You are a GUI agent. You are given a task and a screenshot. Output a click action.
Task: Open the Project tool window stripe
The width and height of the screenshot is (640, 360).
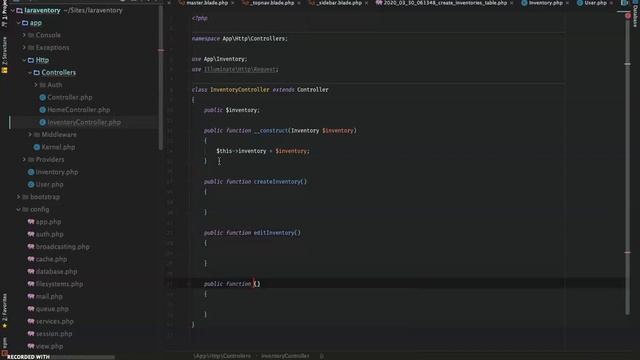[x=4, y=14]
